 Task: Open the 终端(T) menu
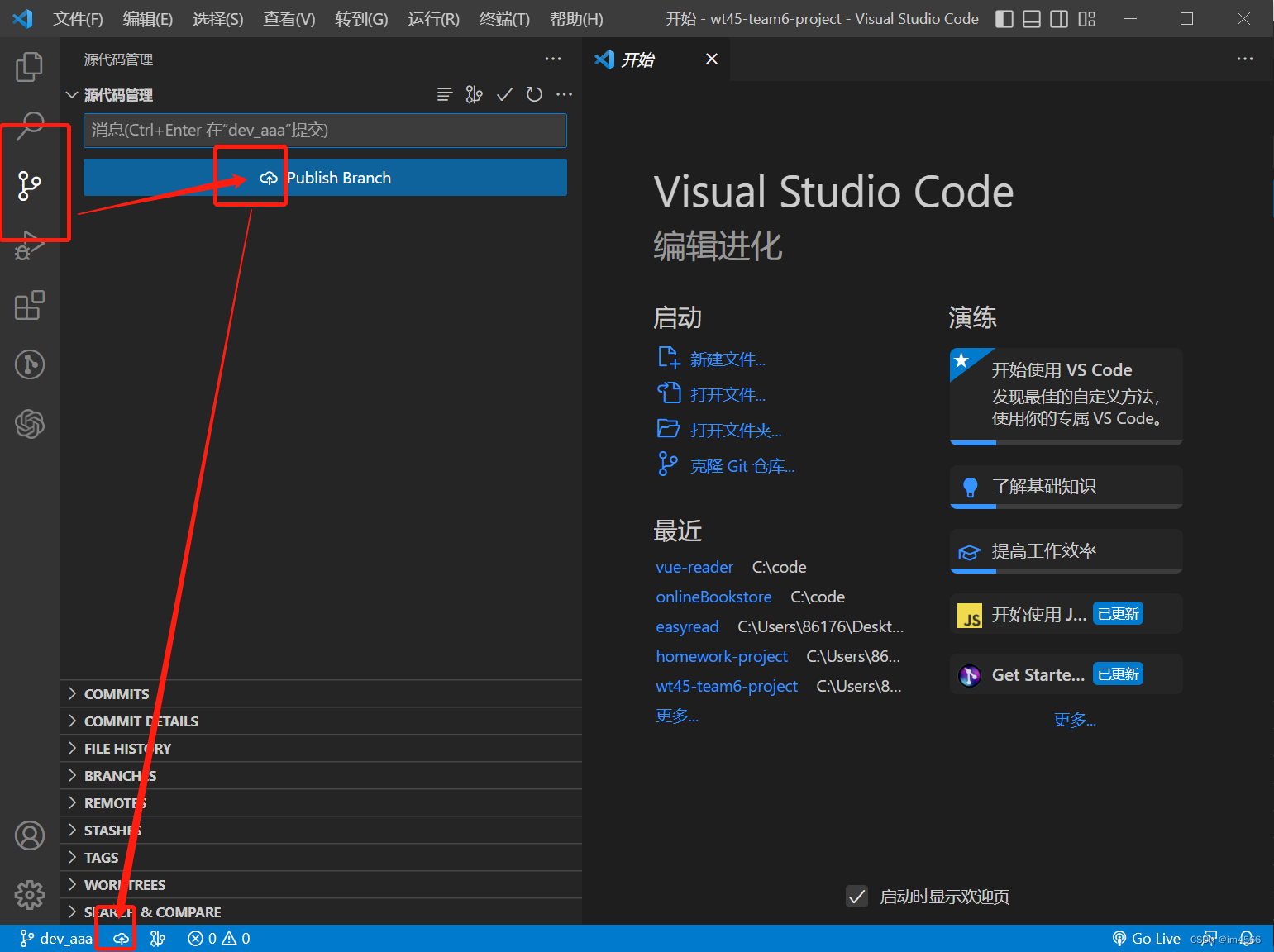click(x=504, y=19)
